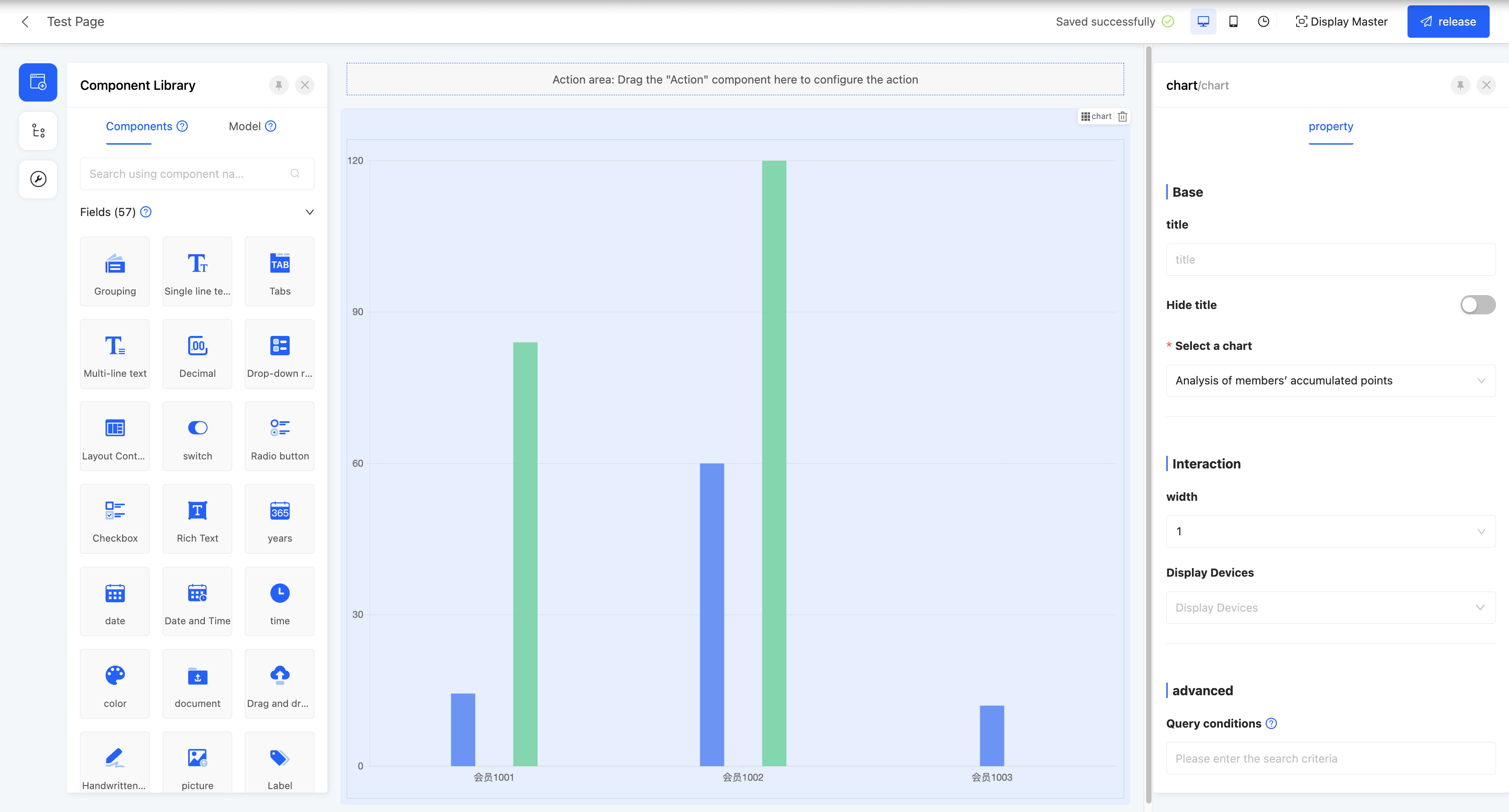Click the Query conditions help icon
The image size is (1509, 812).
click(x=1271, y=724)
